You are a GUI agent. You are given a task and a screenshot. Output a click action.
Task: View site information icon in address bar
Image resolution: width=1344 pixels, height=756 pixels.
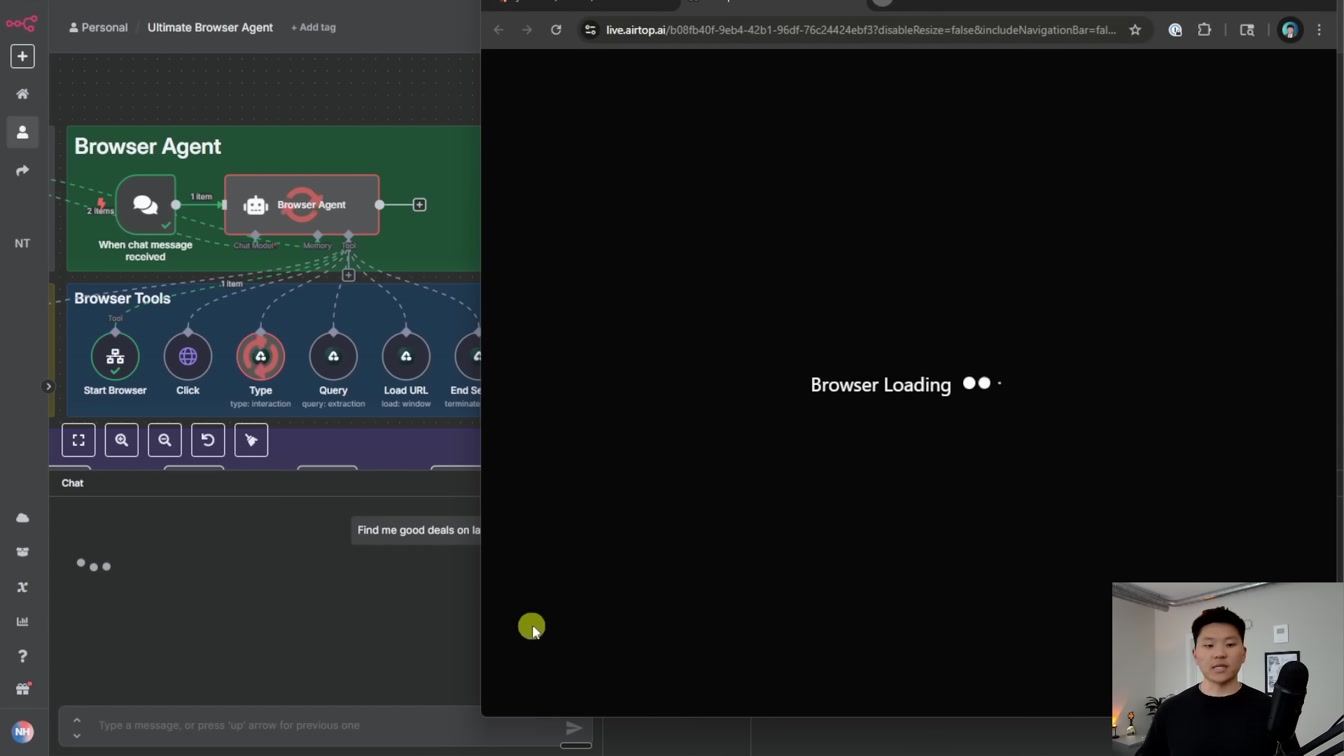click(x=590, y=30)
